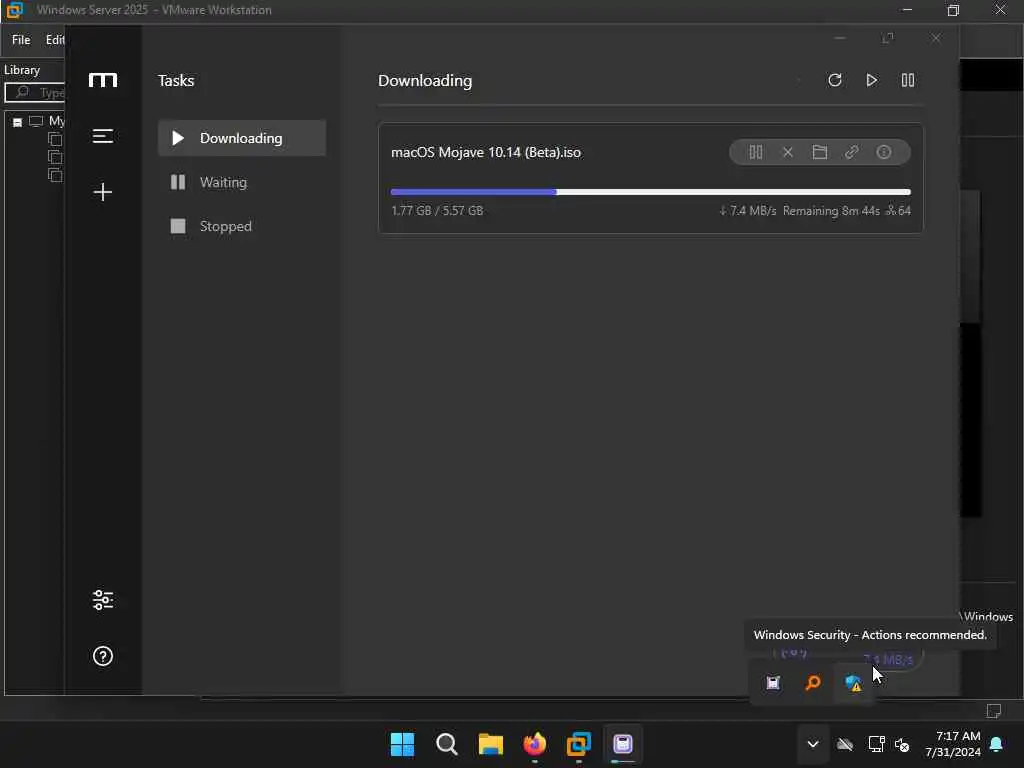
Task: Add a new download task
Action: coord(103,192)
